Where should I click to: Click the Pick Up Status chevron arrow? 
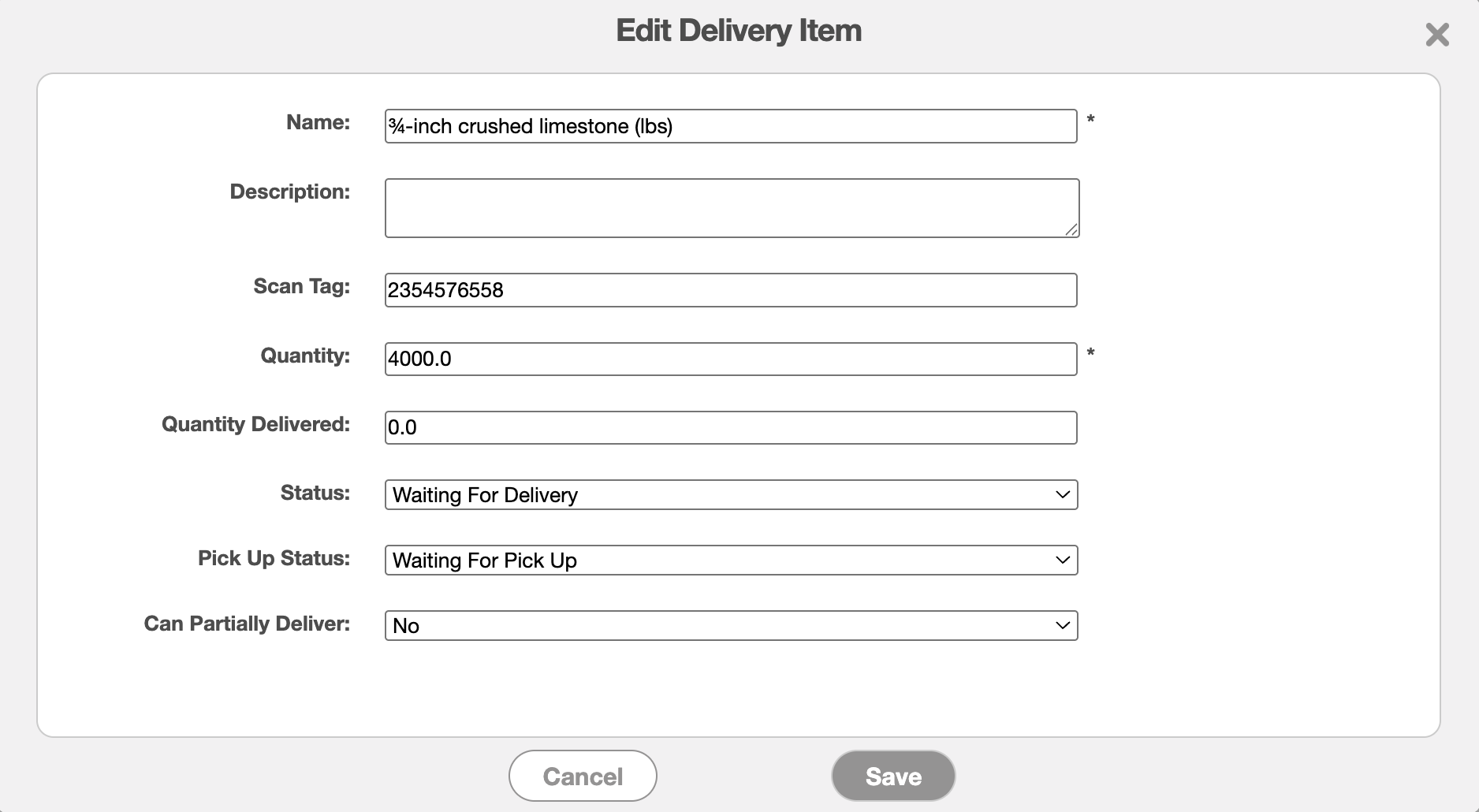coord(1062,561)
